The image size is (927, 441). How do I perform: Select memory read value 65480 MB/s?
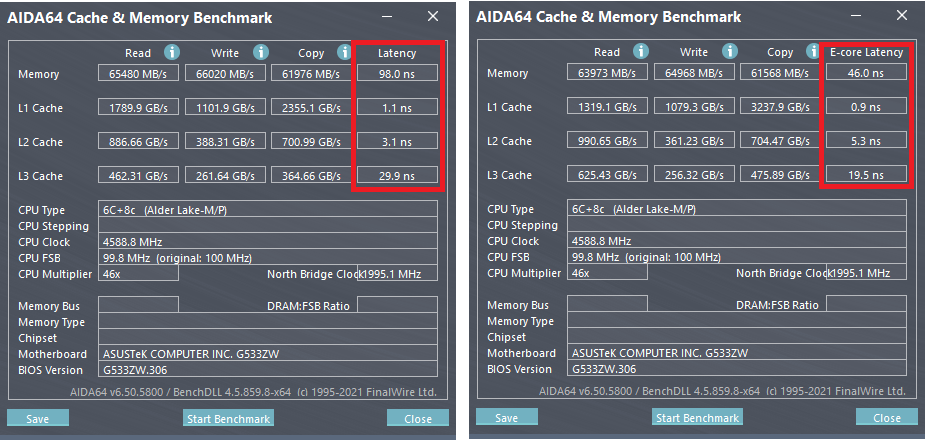(x=138, y=73)
